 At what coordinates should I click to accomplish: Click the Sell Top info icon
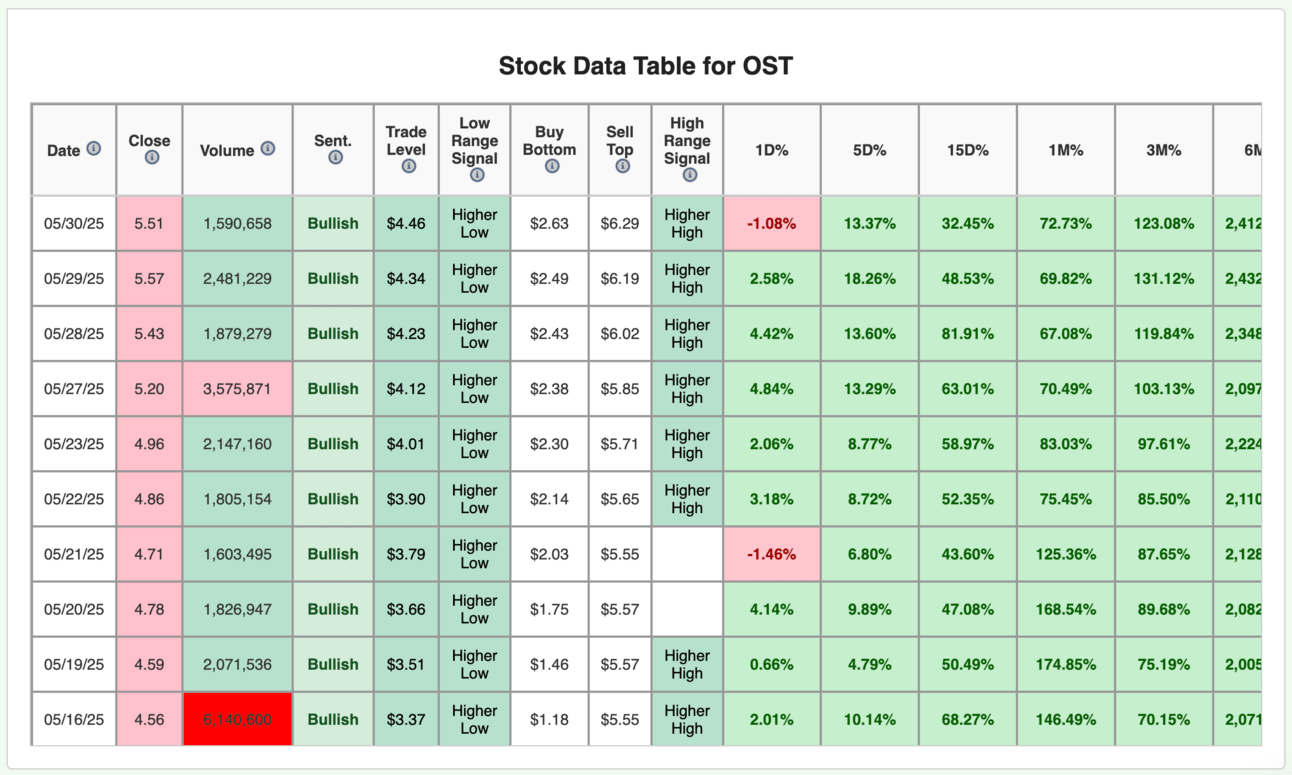(x=622, y=166)
